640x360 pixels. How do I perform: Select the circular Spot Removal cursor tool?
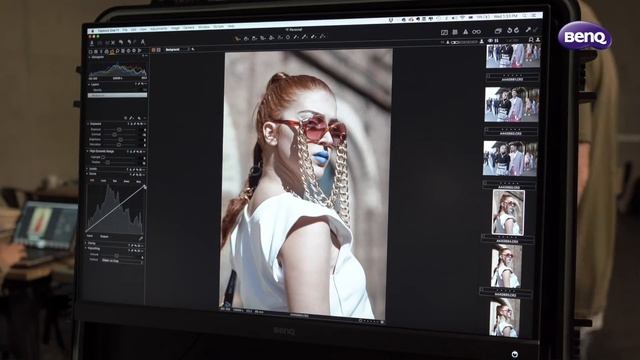(x=288, y=38)
